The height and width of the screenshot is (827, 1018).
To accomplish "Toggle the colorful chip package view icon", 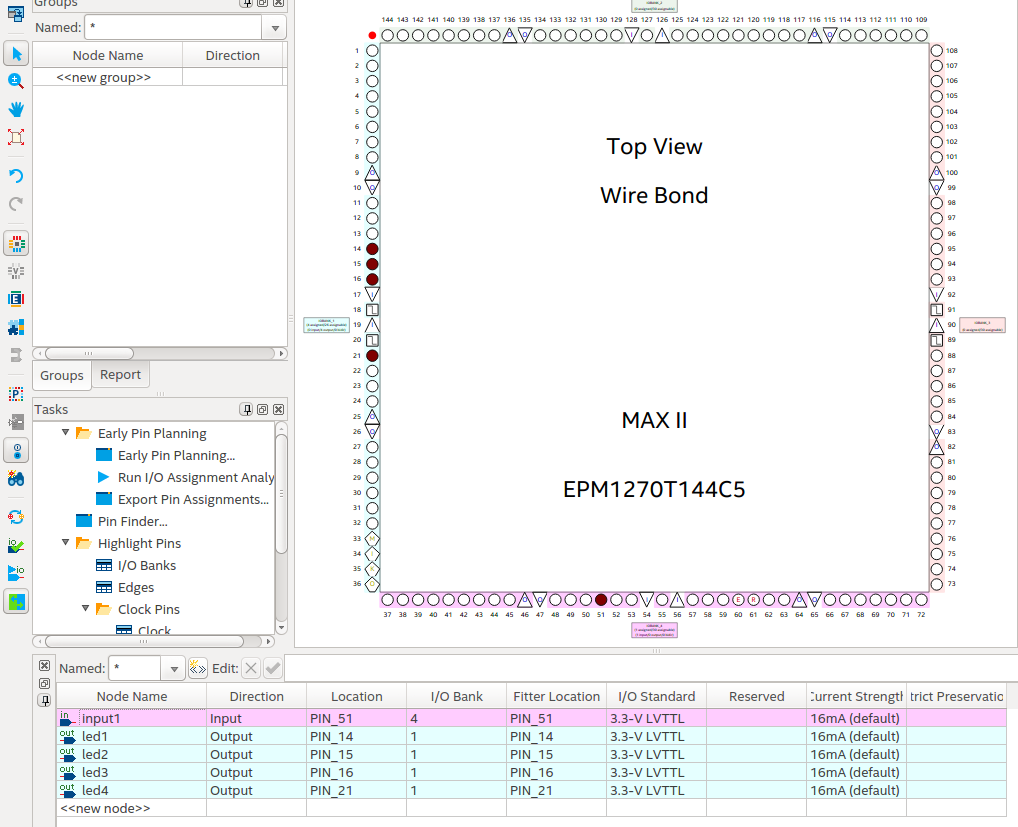I will tap(16, 244).
